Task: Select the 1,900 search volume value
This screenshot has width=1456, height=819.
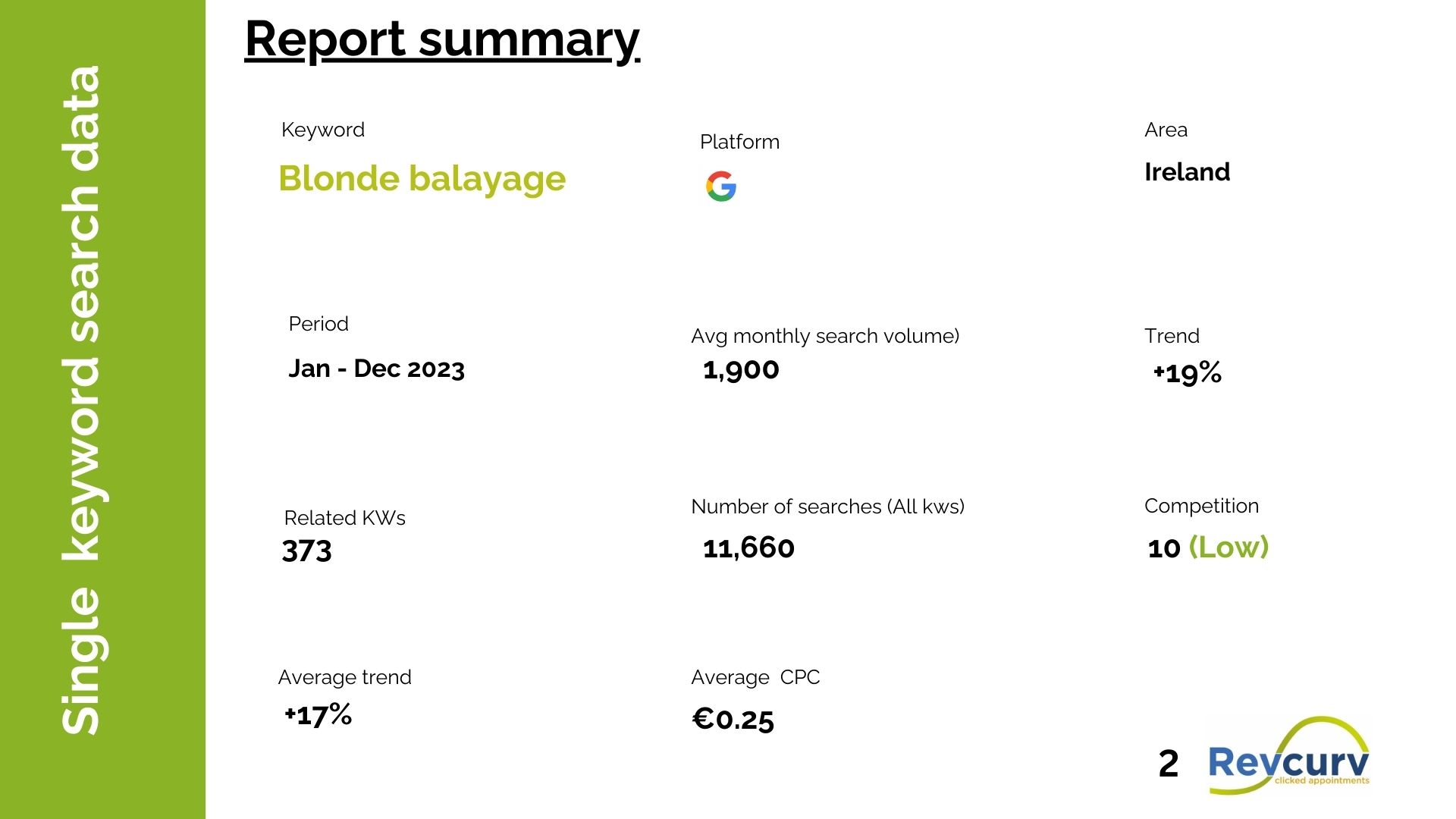Action: point(741,369)
